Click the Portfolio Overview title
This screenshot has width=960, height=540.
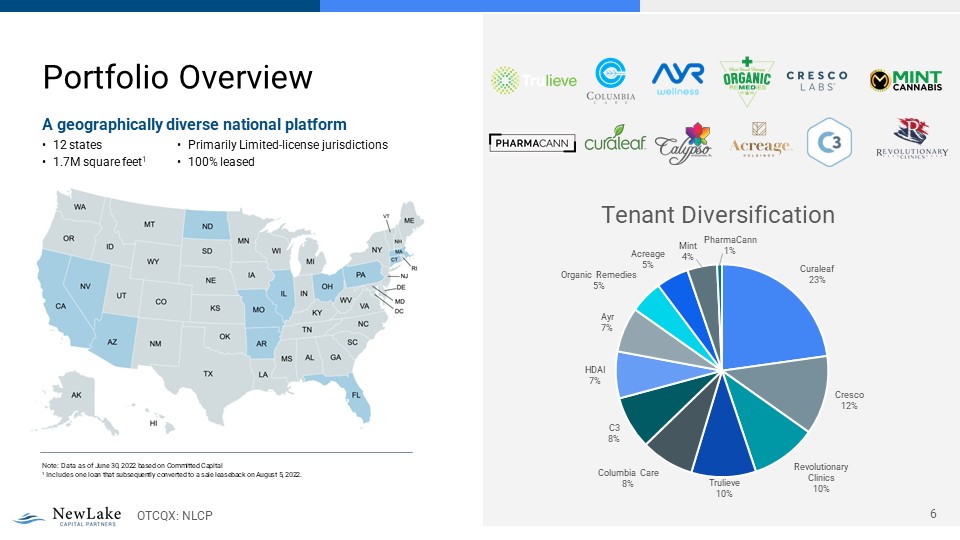pos(178,77)
